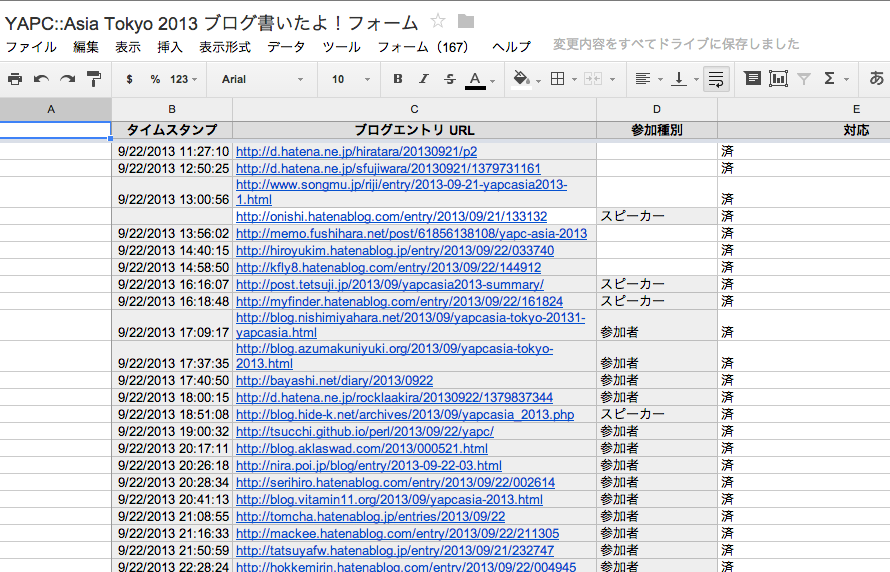Image resolution: width=890 pixels, height=572 pixels.
Task: Toggle bold formatting
Action: (x=398, y=79)
